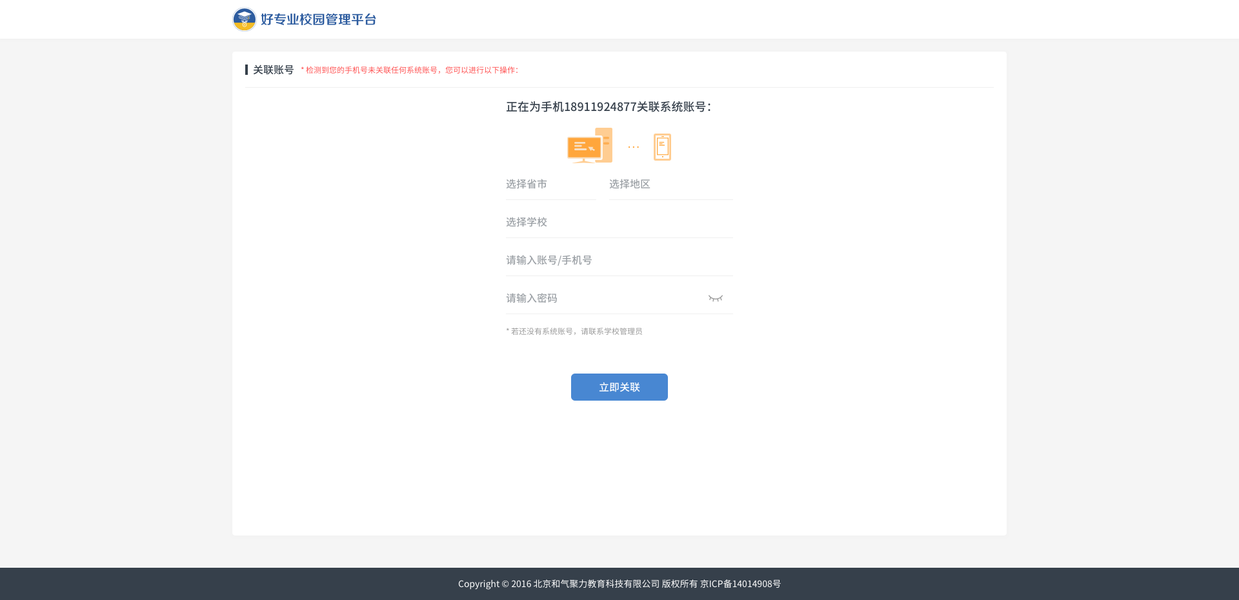1239x600 pixels.
Task: Open the 选择学校 school dropdown
Action: pos(619,222)
